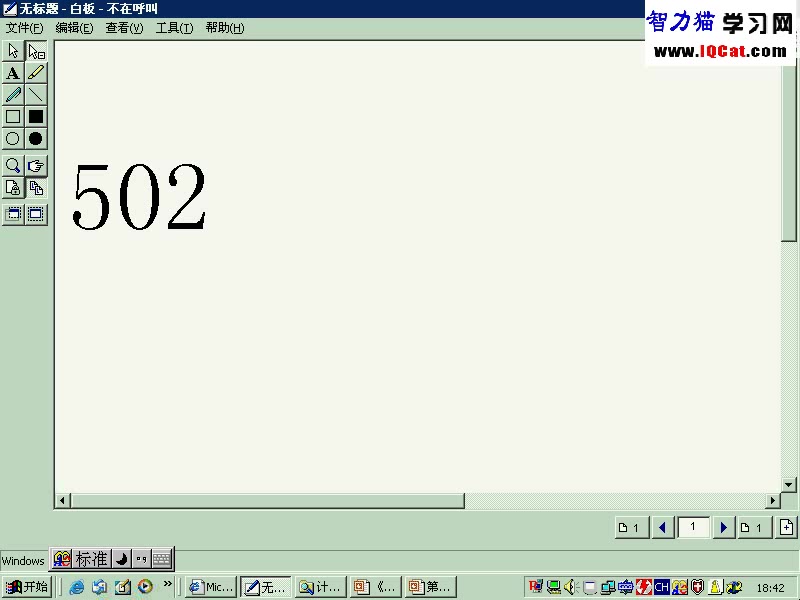Expand the quick launch overflow chevron
Viewport: 800px width, 600px height.
pos(168,583)
